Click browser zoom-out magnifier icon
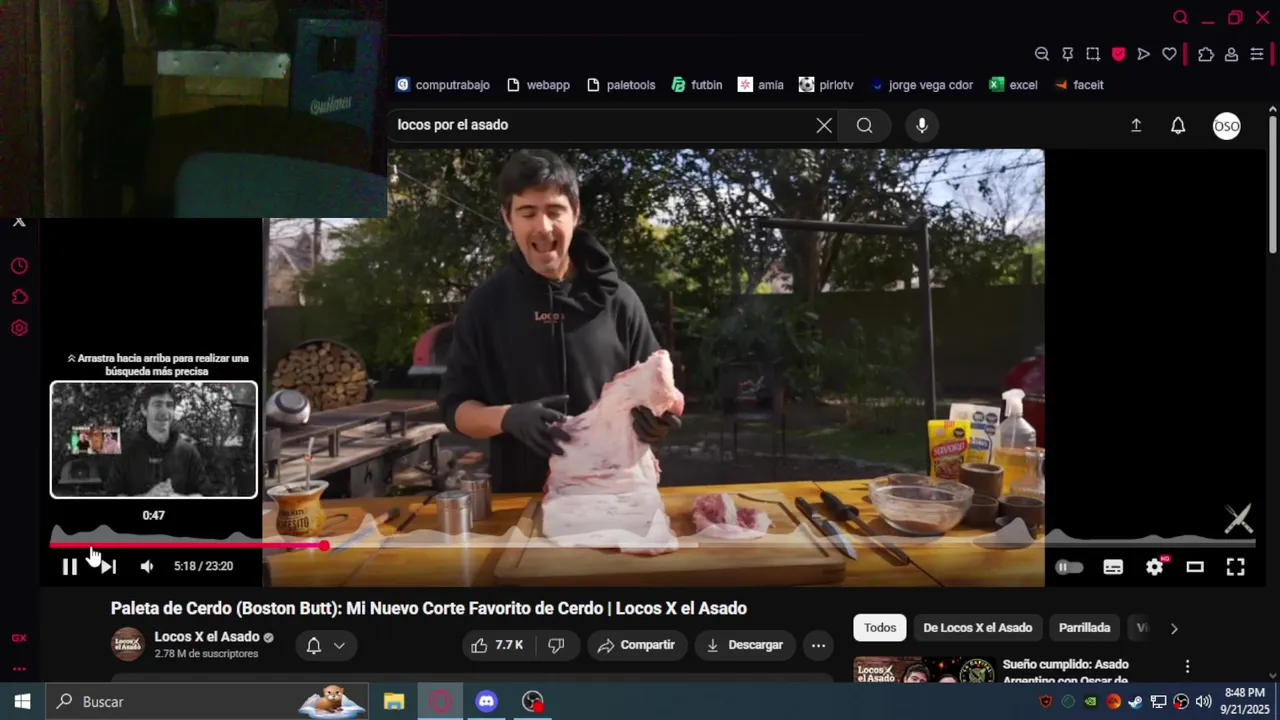1280x720 pixels. point(1042,54)
